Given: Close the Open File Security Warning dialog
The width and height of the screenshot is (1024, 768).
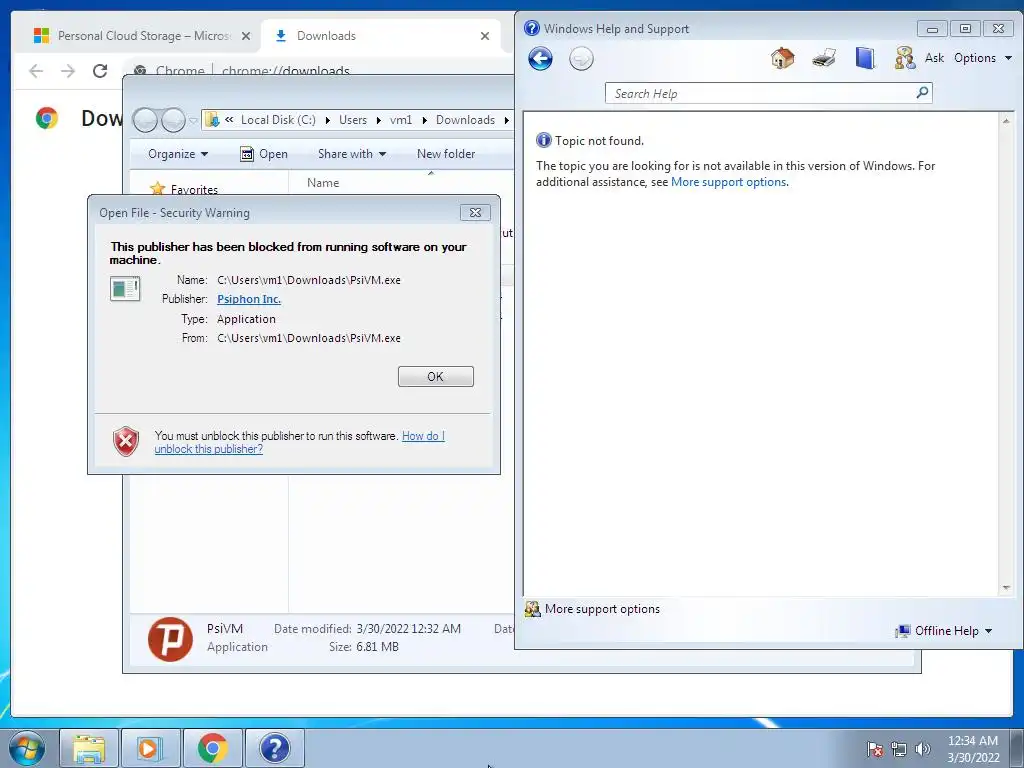Looking at the screenshot, I should (x=475, y=213).
